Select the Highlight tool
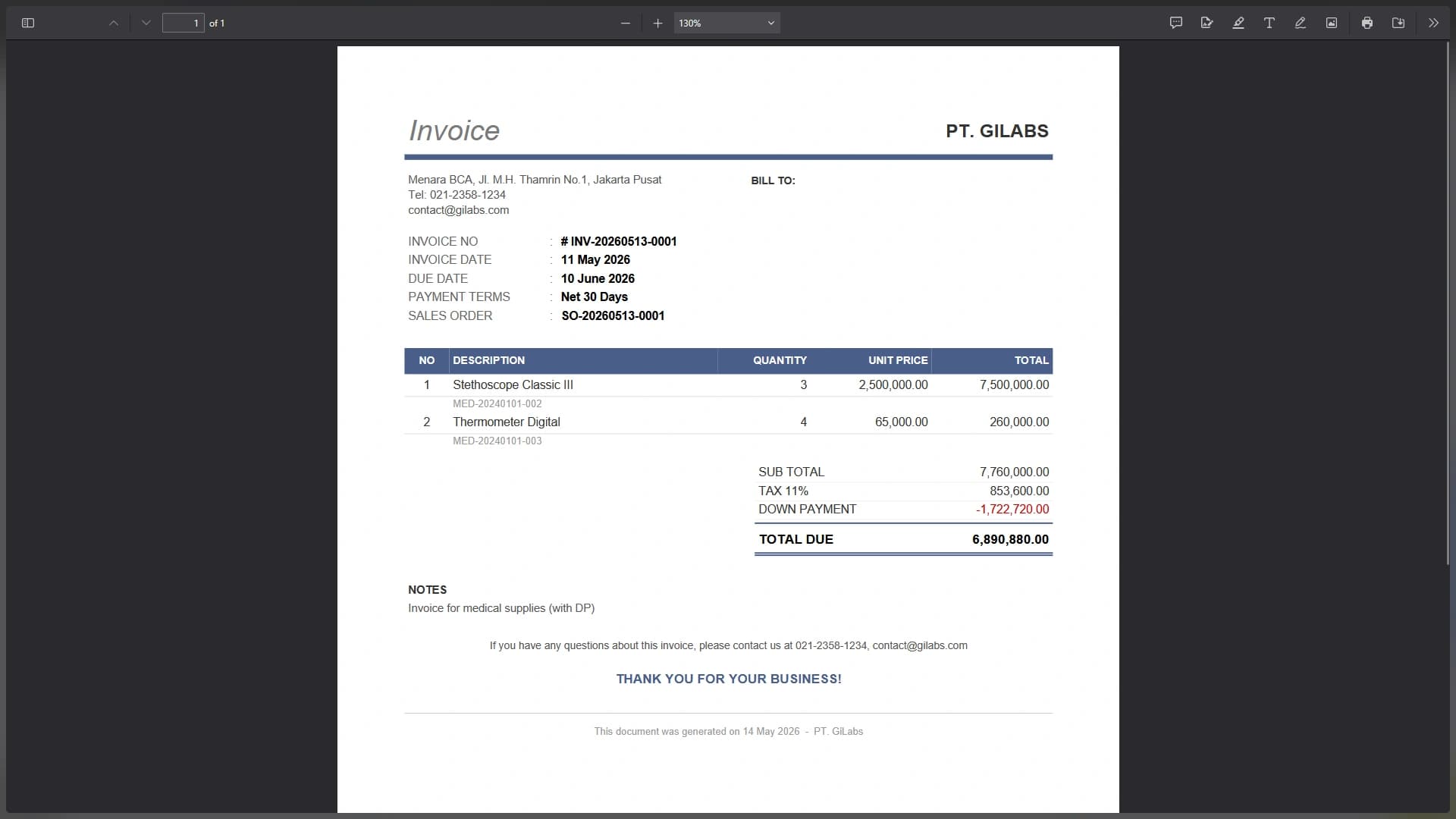The width and height of the screenshot is (1456, 819). [1238, 23]
